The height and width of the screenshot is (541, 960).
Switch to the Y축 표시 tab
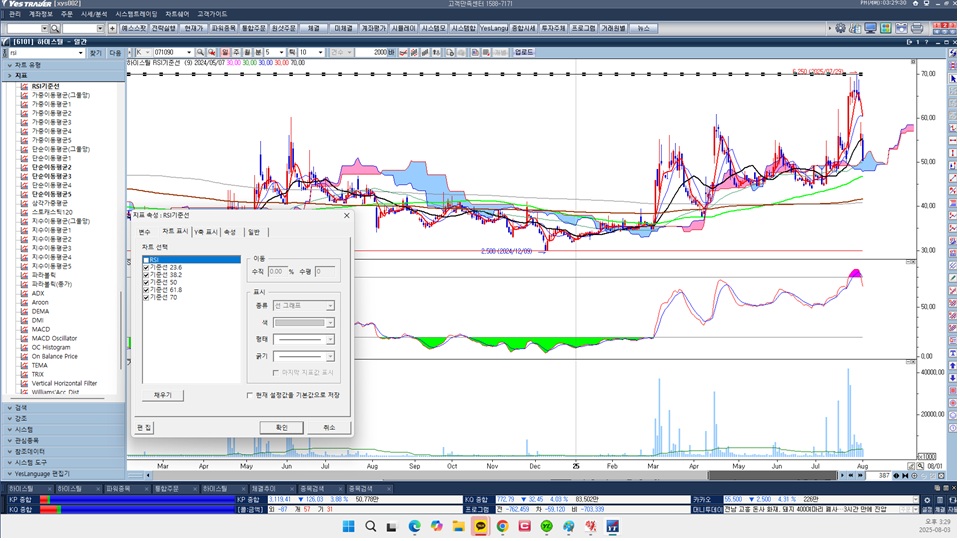click(204, 232)
